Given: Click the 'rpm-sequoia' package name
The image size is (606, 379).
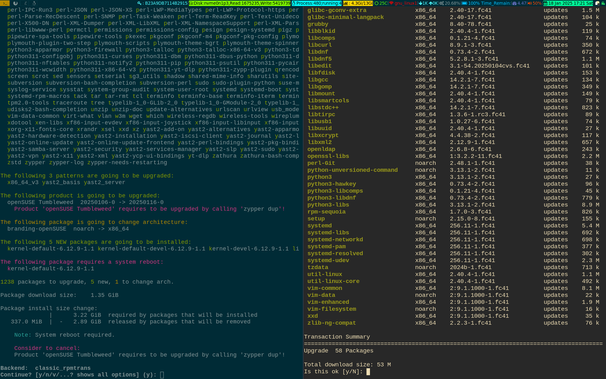Looking at the screenshot, I should [327, 212].
